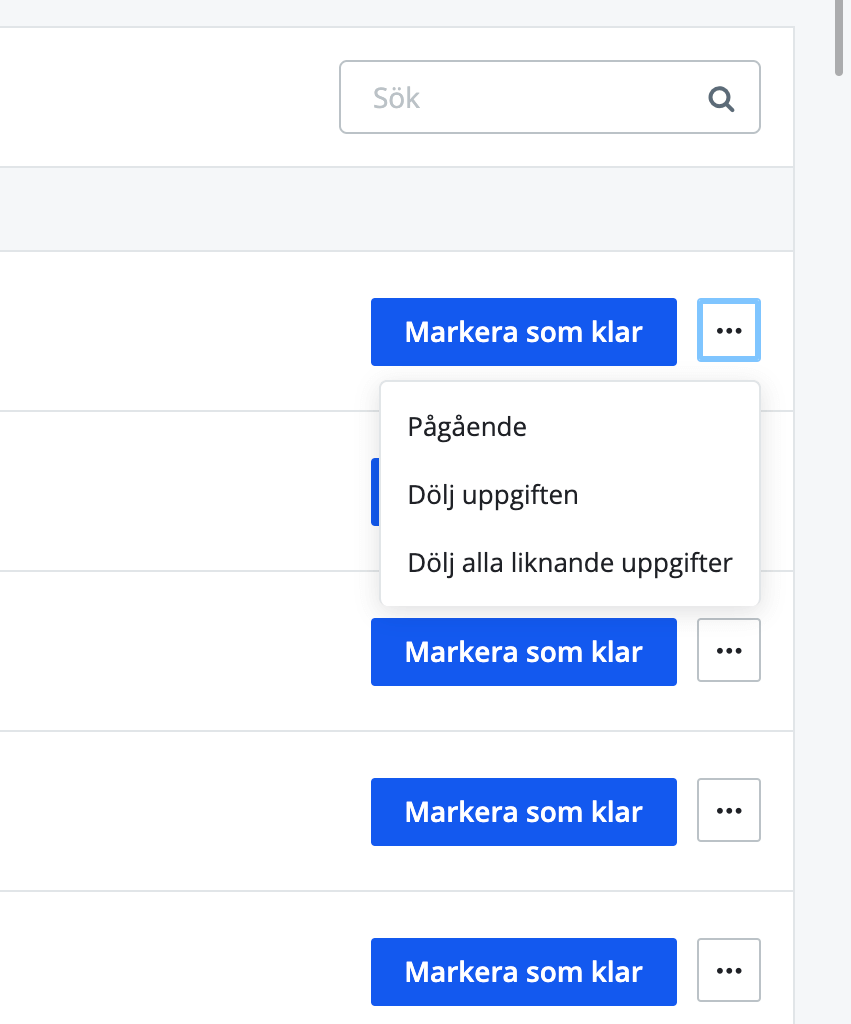This screenshot has width=851, height=1024.
Task: Click inside the Sök search field
Action: [500, 97]
